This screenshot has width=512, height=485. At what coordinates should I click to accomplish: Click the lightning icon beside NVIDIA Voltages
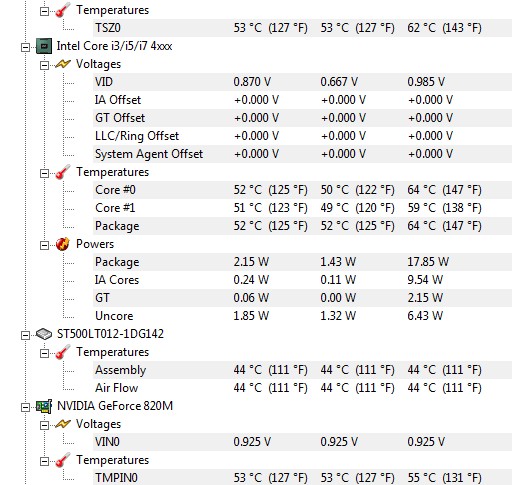(63, 424)
